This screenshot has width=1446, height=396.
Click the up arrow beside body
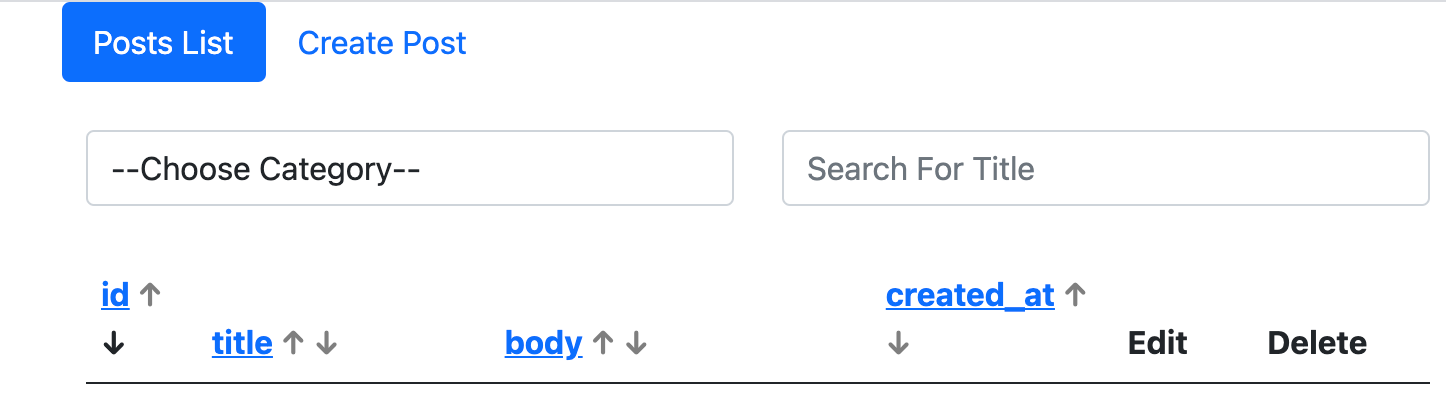coord(602,343)
